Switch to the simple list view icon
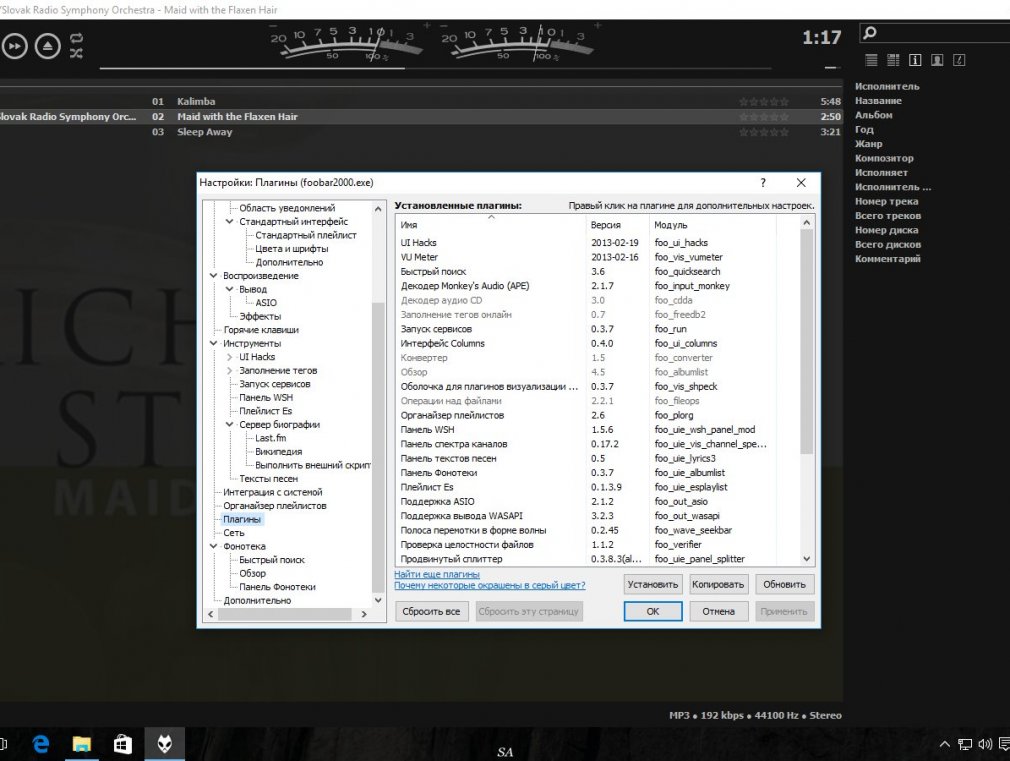The width and height of the screenshot is (1010, 761). [x=871, y=60]
